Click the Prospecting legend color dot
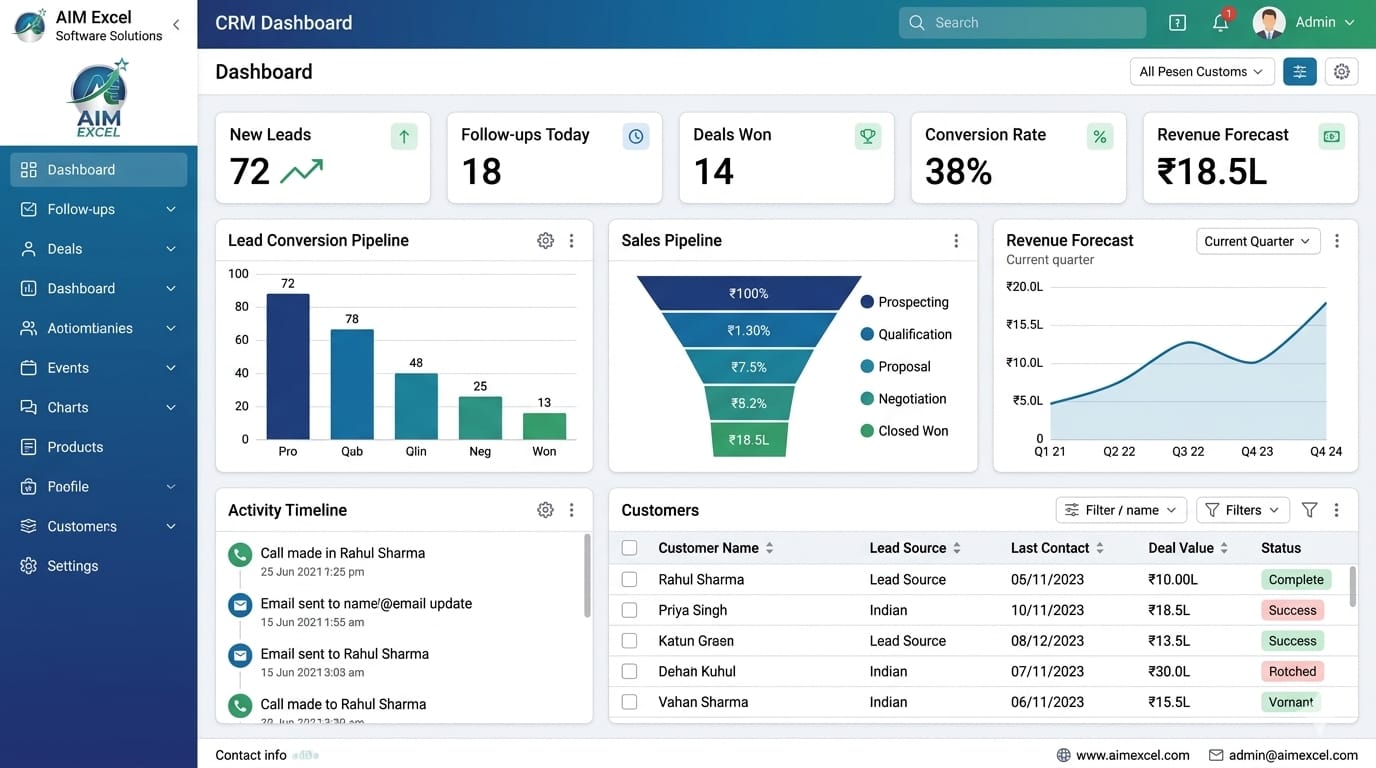The width and height of the screenshot is (1376, 768). point(867,302)
